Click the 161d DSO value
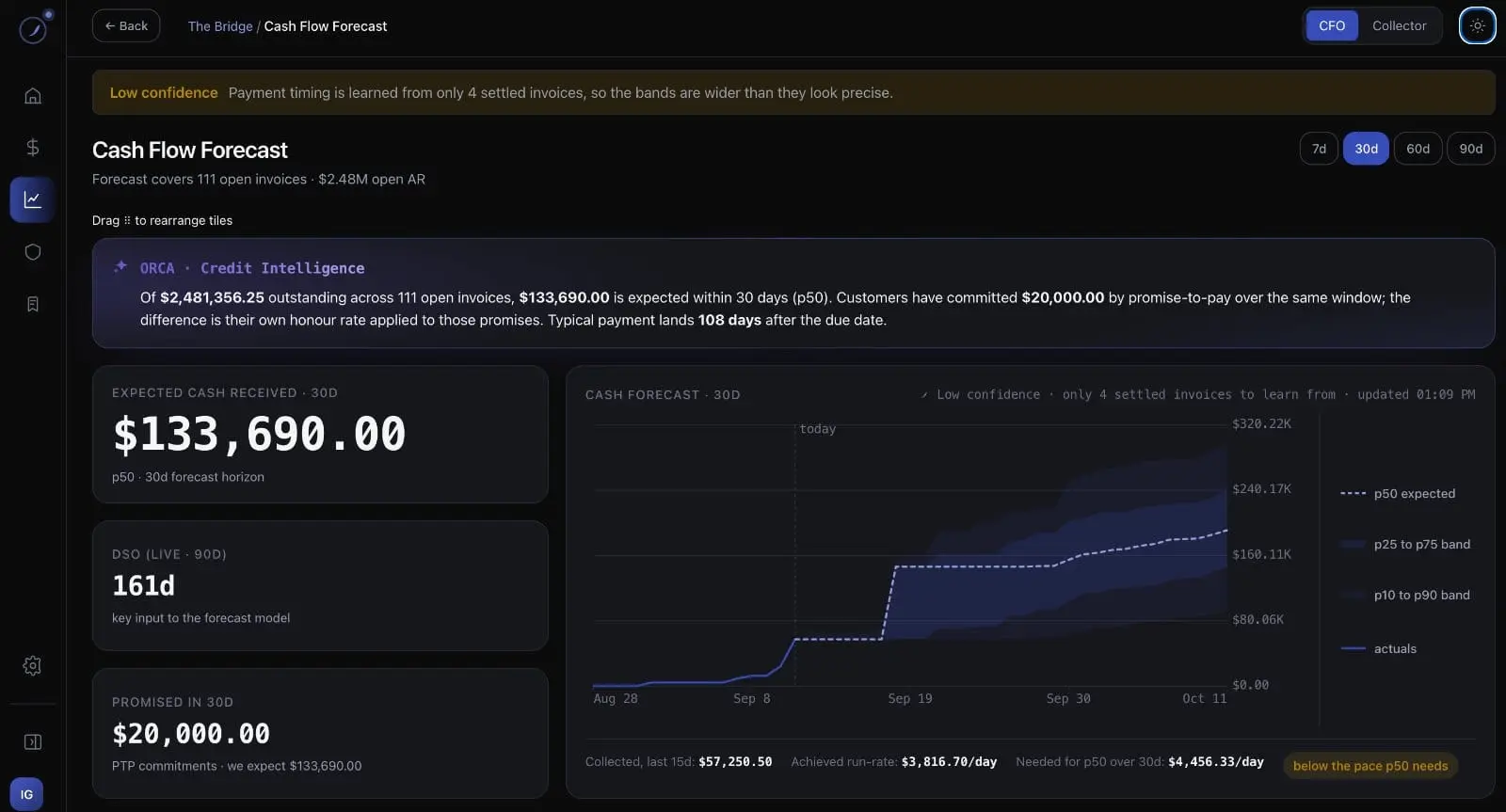The height and width of the screenshot is (812, 1506). pyautogui.click(x=143, y=585)
